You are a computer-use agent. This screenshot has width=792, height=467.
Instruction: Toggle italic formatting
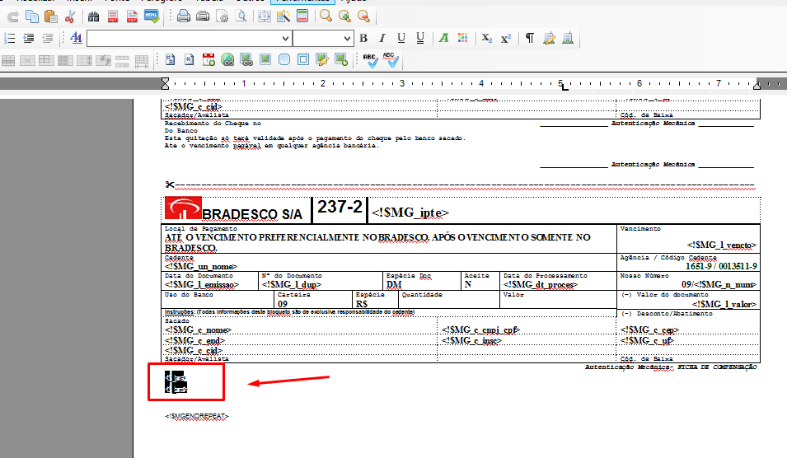click(x=382, y=38)
